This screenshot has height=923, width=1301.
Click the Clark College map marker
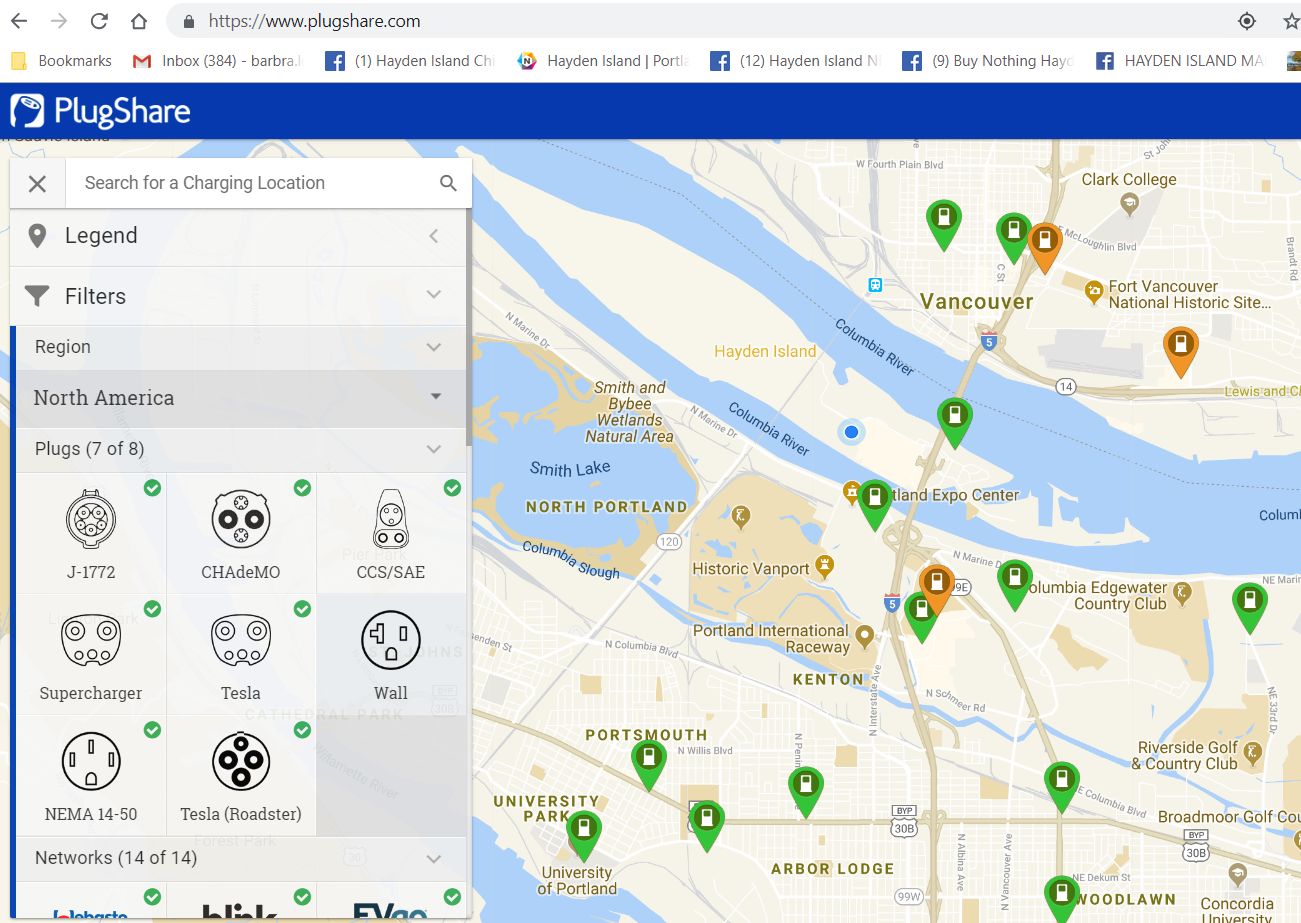click(1129, 204)
